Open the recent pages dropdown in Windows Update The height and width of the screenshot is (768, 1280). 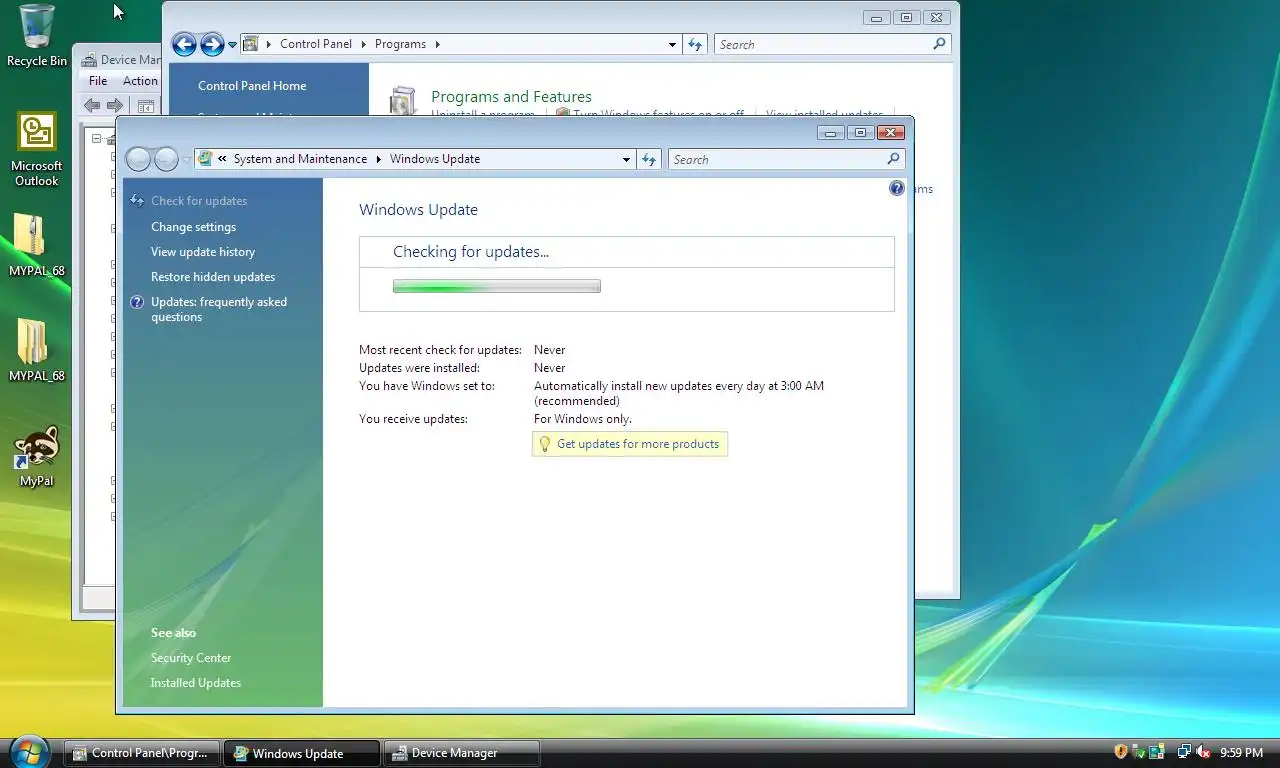186,160
